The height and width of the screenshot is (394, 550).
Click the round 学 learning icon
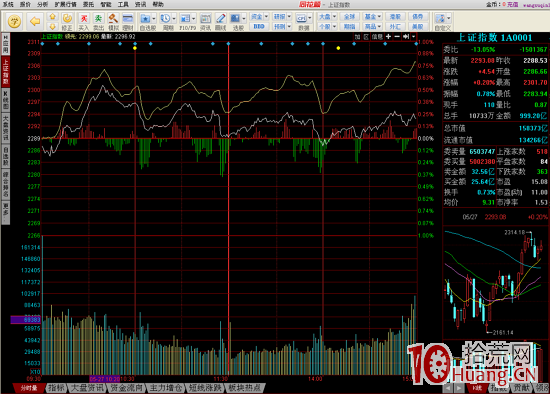pos(14,21)
